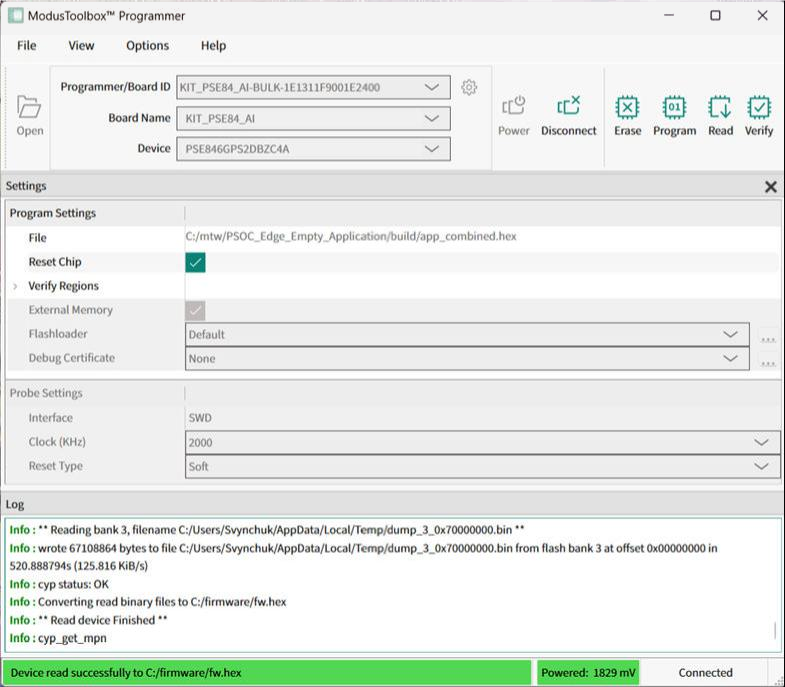Open the Clock (KHz) dropdown
The height and width of the screenshot is (687, 785).
pyautogui.click(x=483, y=443)
